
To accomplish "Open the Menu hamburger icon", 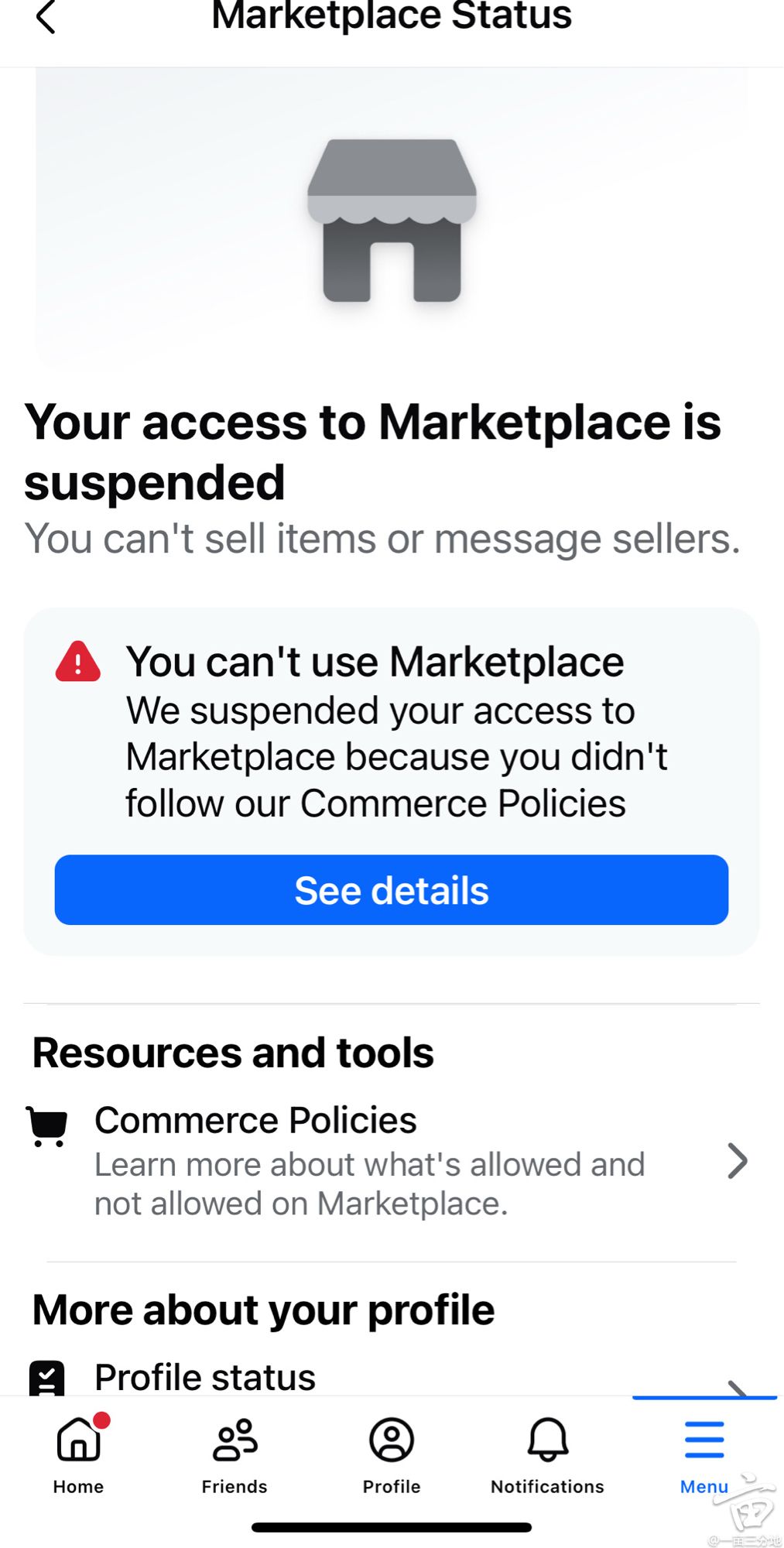I will point(704,1440).
